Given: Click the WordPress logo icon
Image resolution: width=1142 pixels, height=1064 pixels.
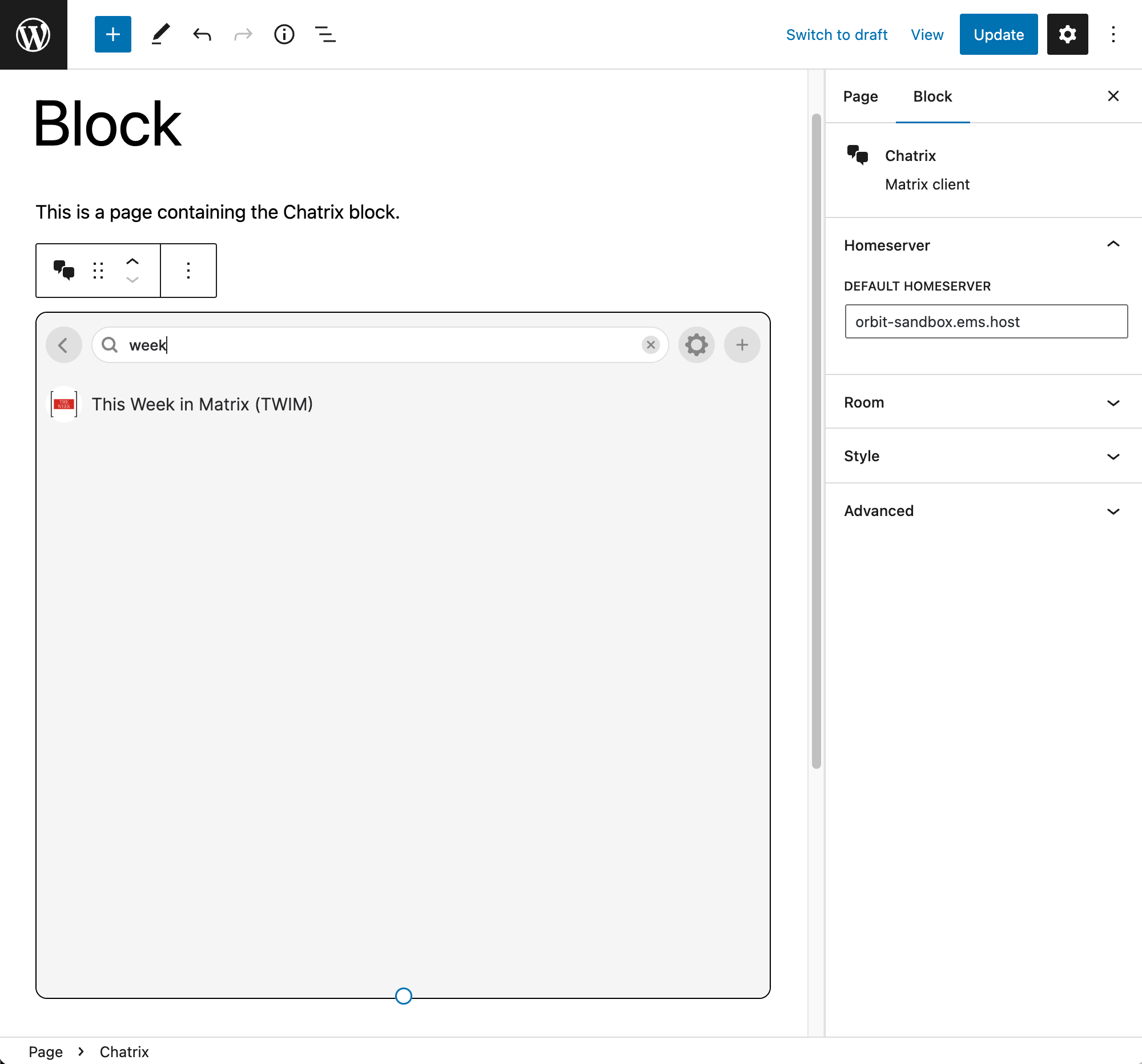Looking at the screenshot, I should click(33, 34).
